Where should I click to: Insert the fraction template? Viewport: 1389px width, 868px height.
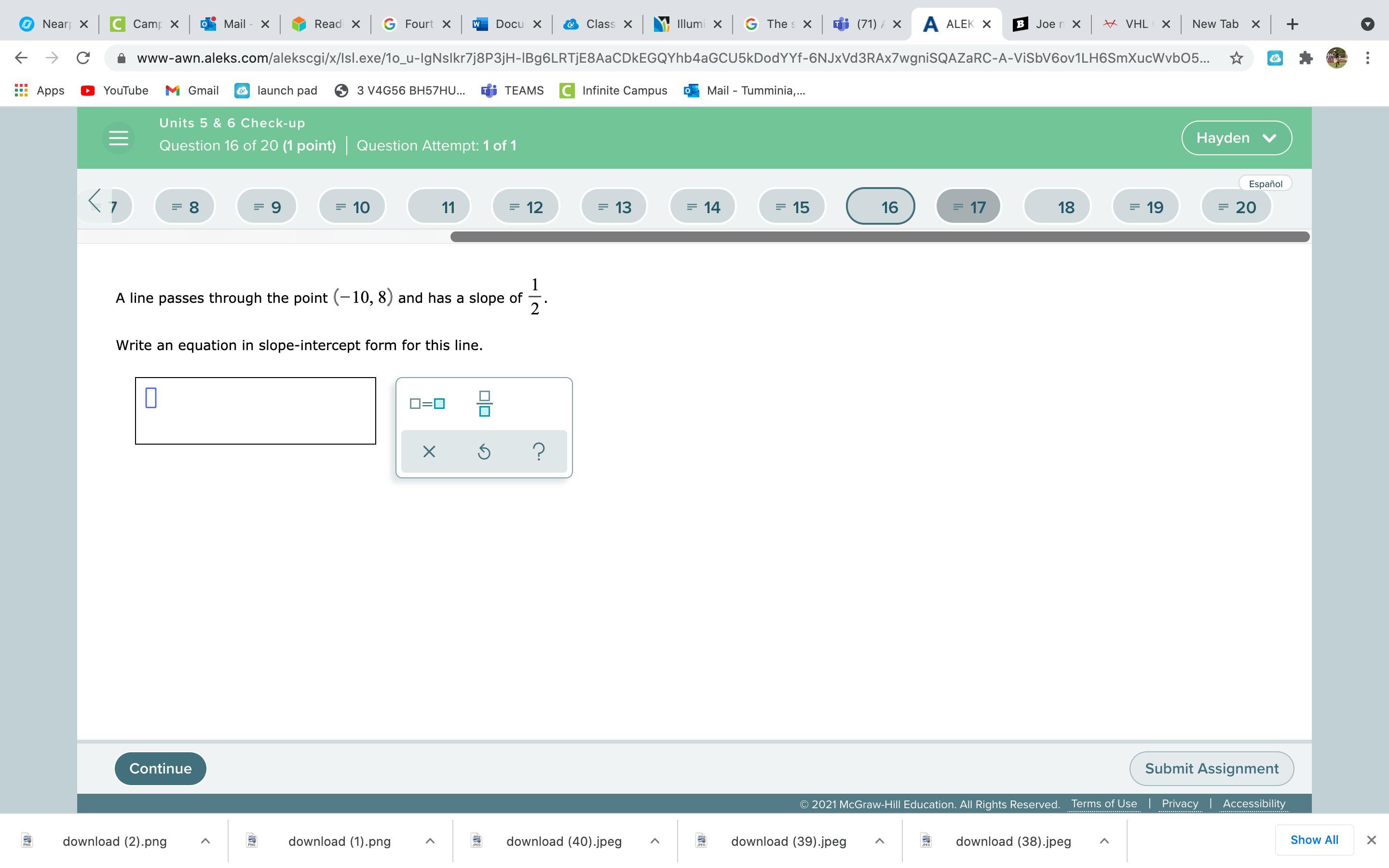484,404
